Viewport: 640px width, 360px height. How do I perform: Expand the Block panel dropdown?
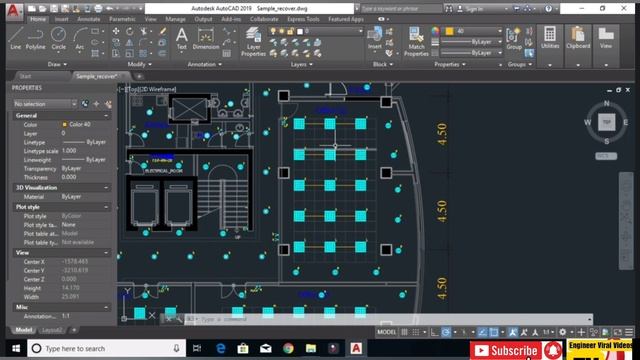[x=383, y=64]
